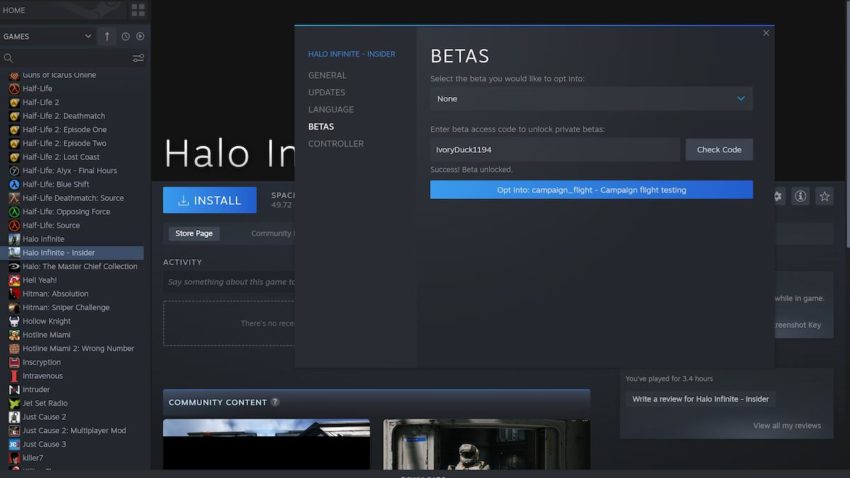Open advanced filter sliders icon
The image size is (850, 478).
coord(138,58)
